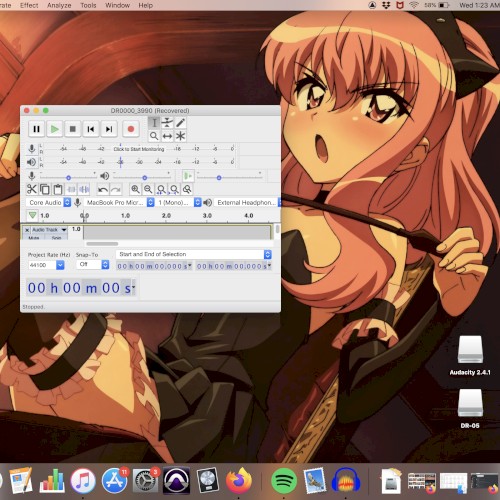Click the Redo arrow icon
The height and width of the screenshot is (500, 500).
coord(116,190)
